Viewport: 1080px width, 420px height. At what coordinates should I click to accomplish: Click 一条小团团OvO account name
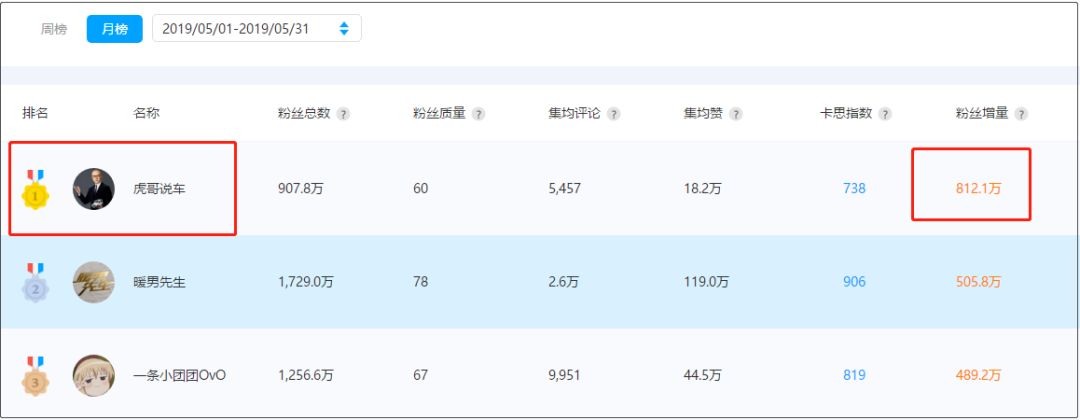coord(179,375)
